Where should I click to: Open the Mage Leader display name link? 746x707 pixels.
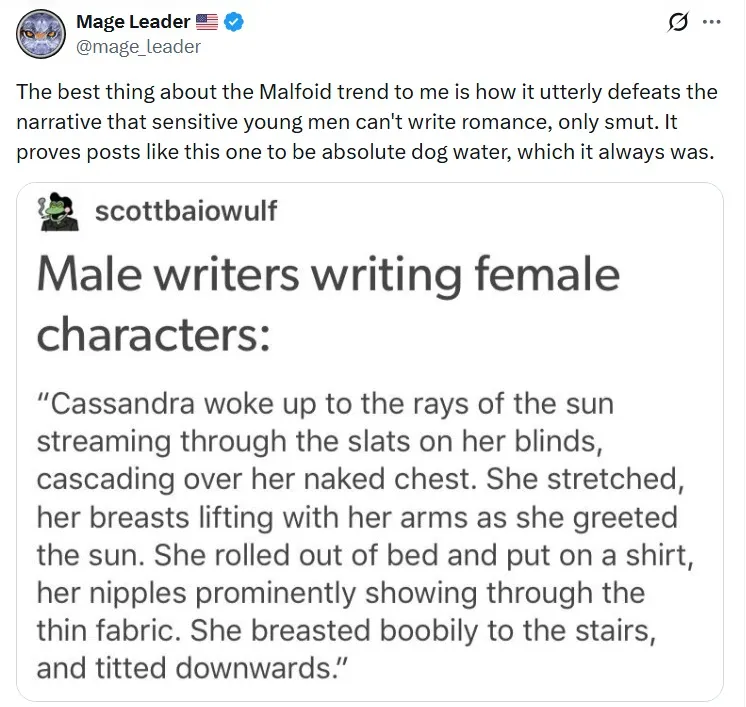click(133, 22)
